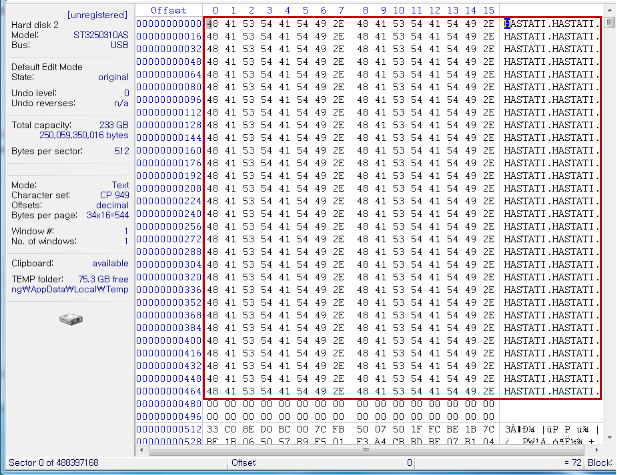
Task: Click the Default Edit Mode label
Action: pos(47,67)
